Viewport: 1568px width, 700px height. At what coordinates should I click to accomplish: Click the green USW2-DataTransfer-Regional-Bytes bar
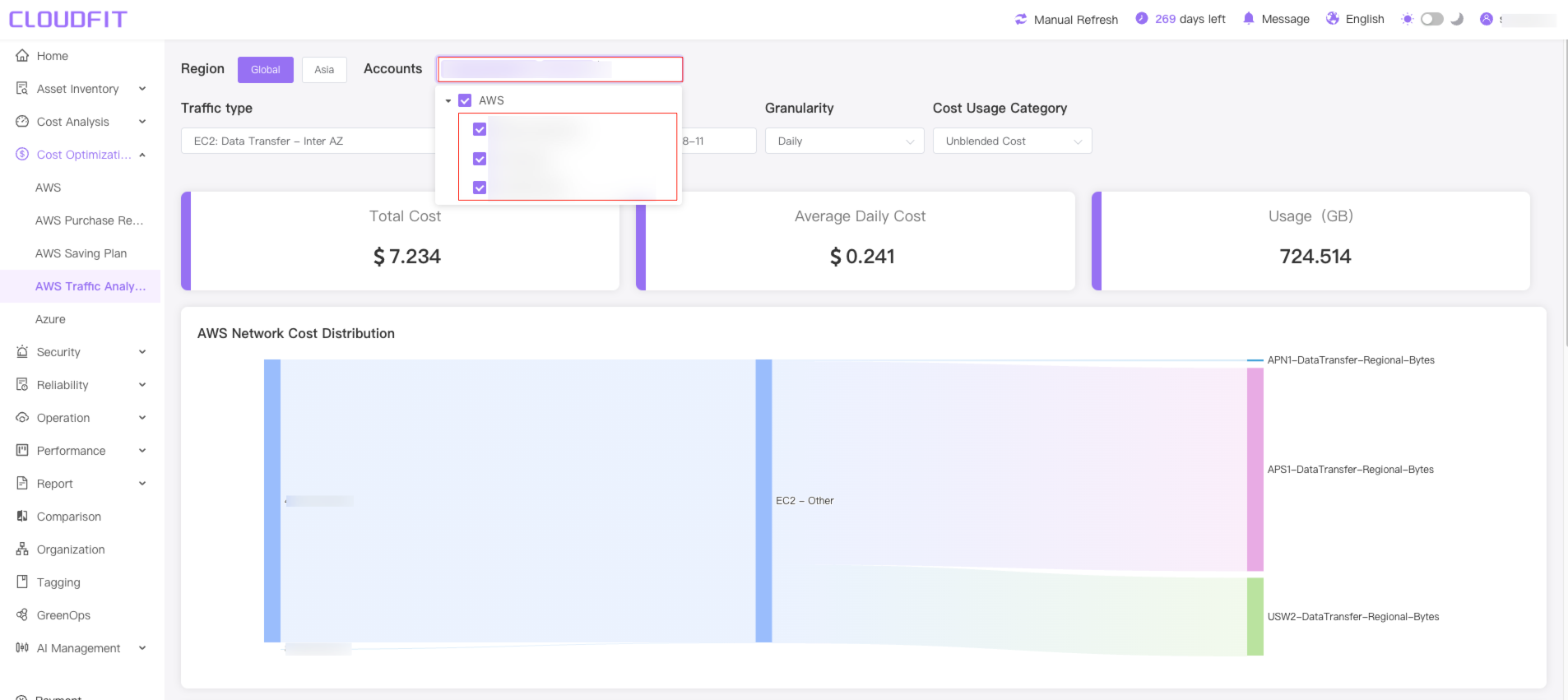pyautogui.click(x=1255, y=616)
